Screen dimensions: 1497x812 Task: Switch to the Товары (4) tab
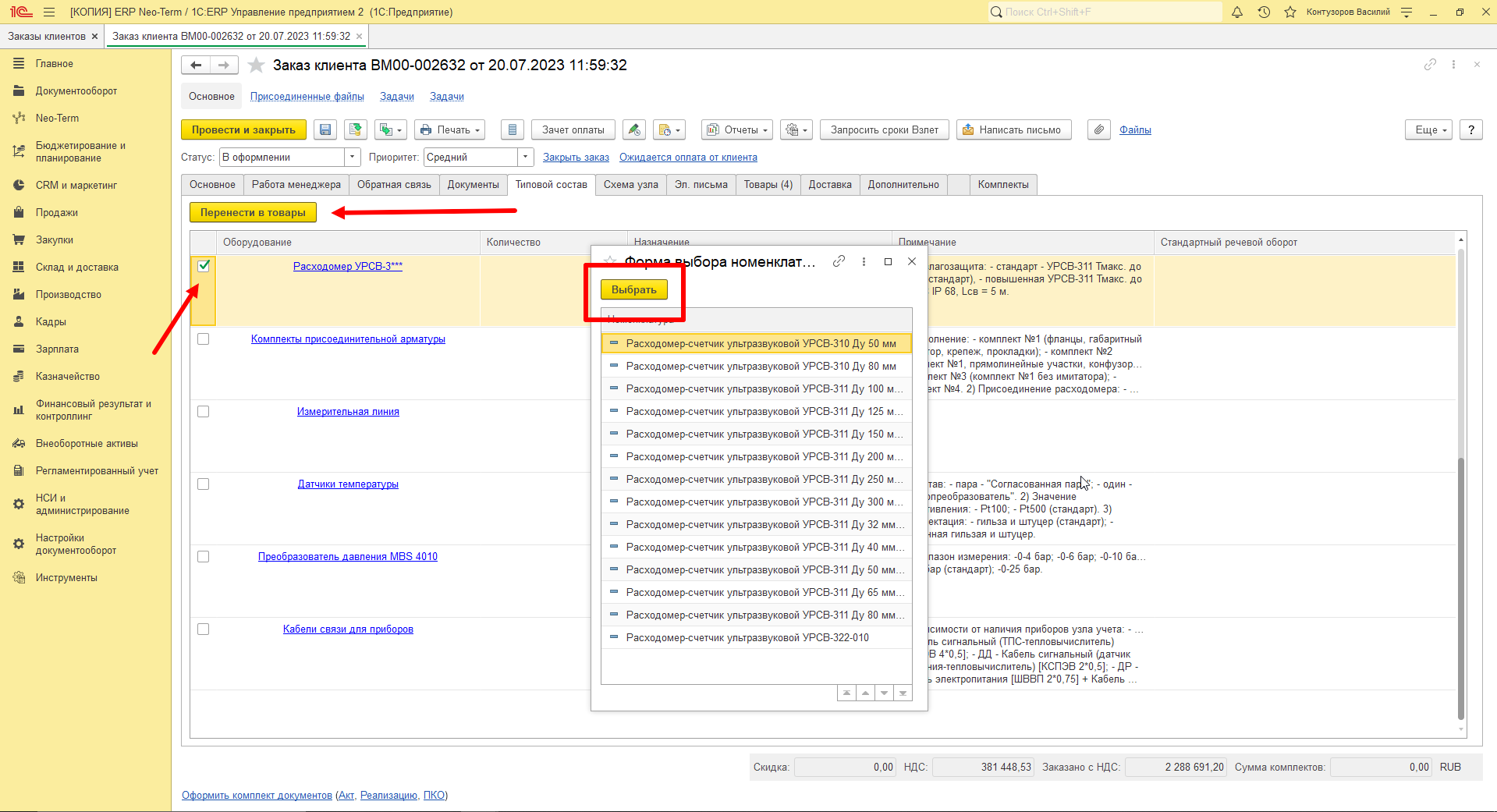(768, 184)
